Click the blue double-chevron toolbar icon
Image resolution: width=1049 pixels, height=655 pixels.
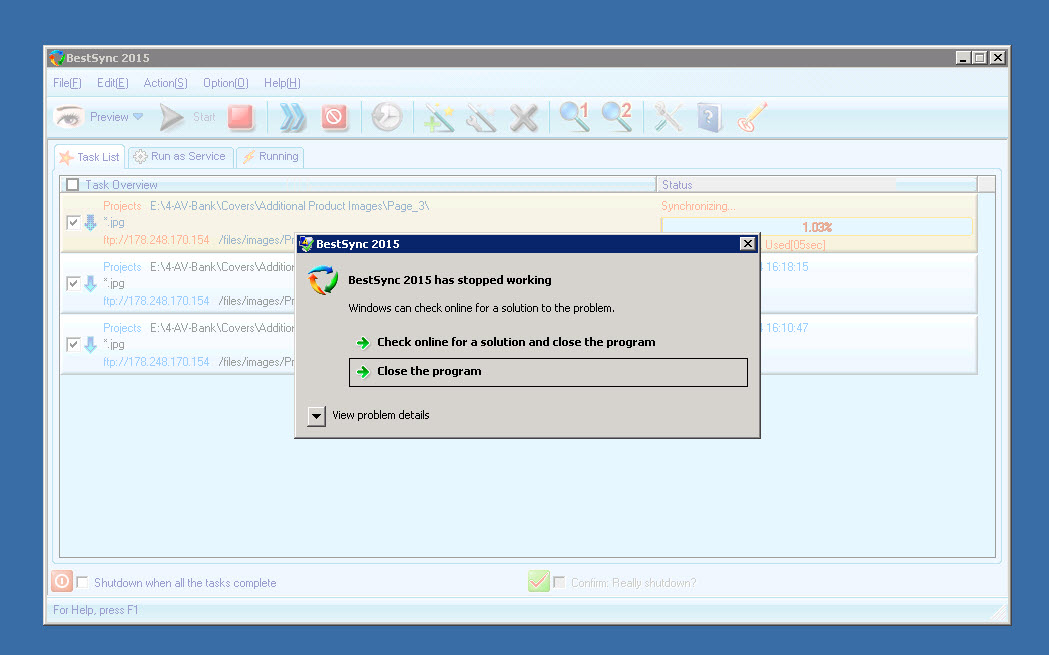(292, 117)
